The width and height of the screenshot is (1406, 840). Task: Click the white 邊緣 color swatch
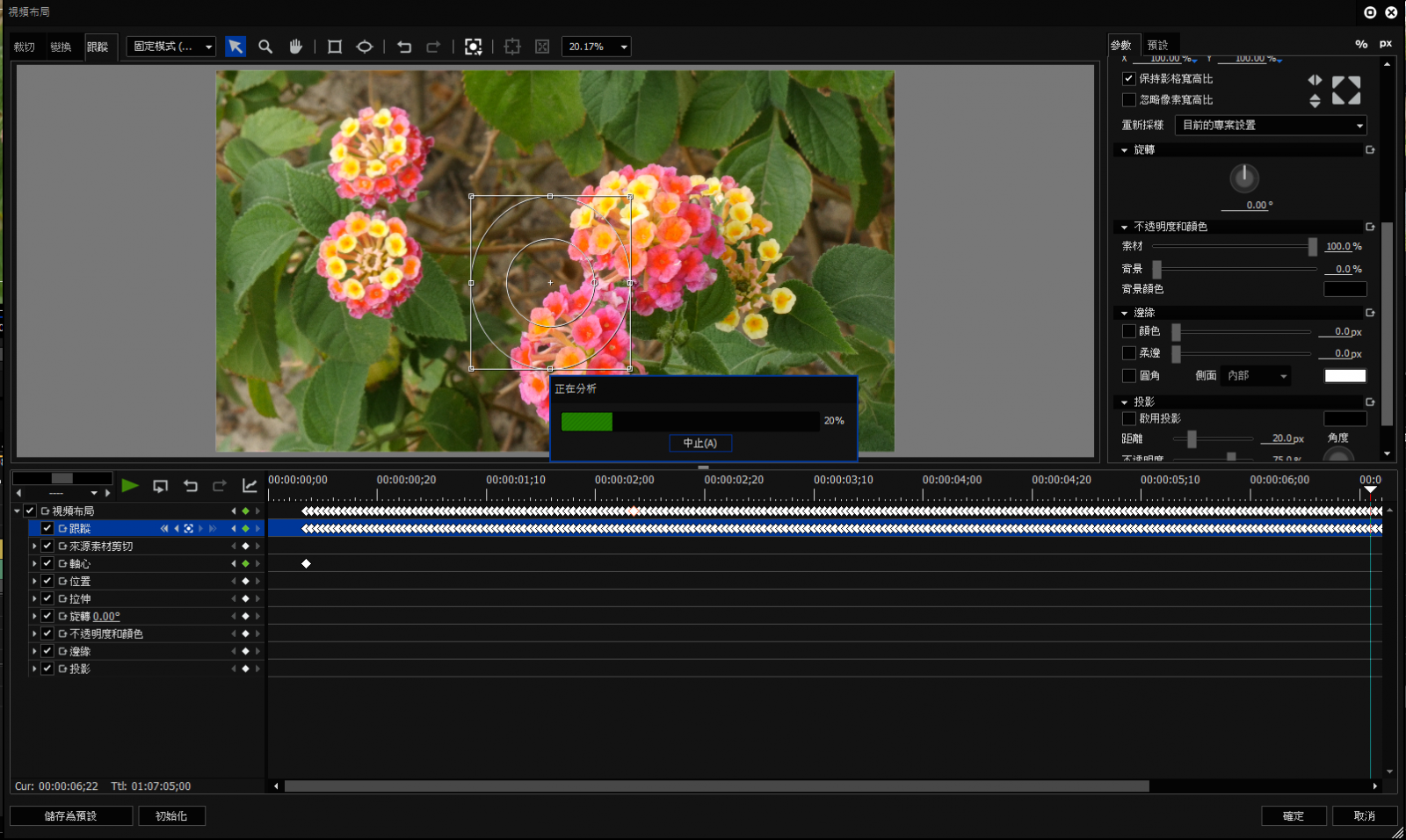1344,376
